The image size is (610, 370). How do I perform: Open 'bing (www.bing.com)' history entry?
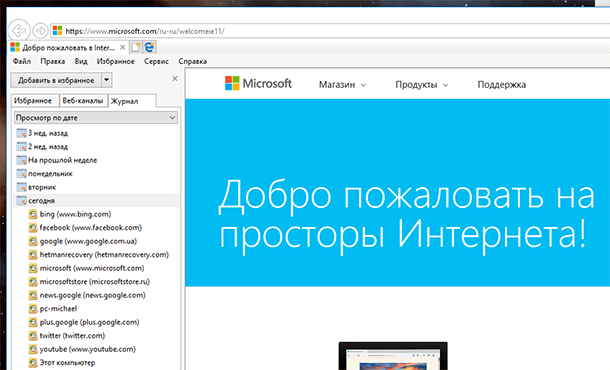coord(75,214)
